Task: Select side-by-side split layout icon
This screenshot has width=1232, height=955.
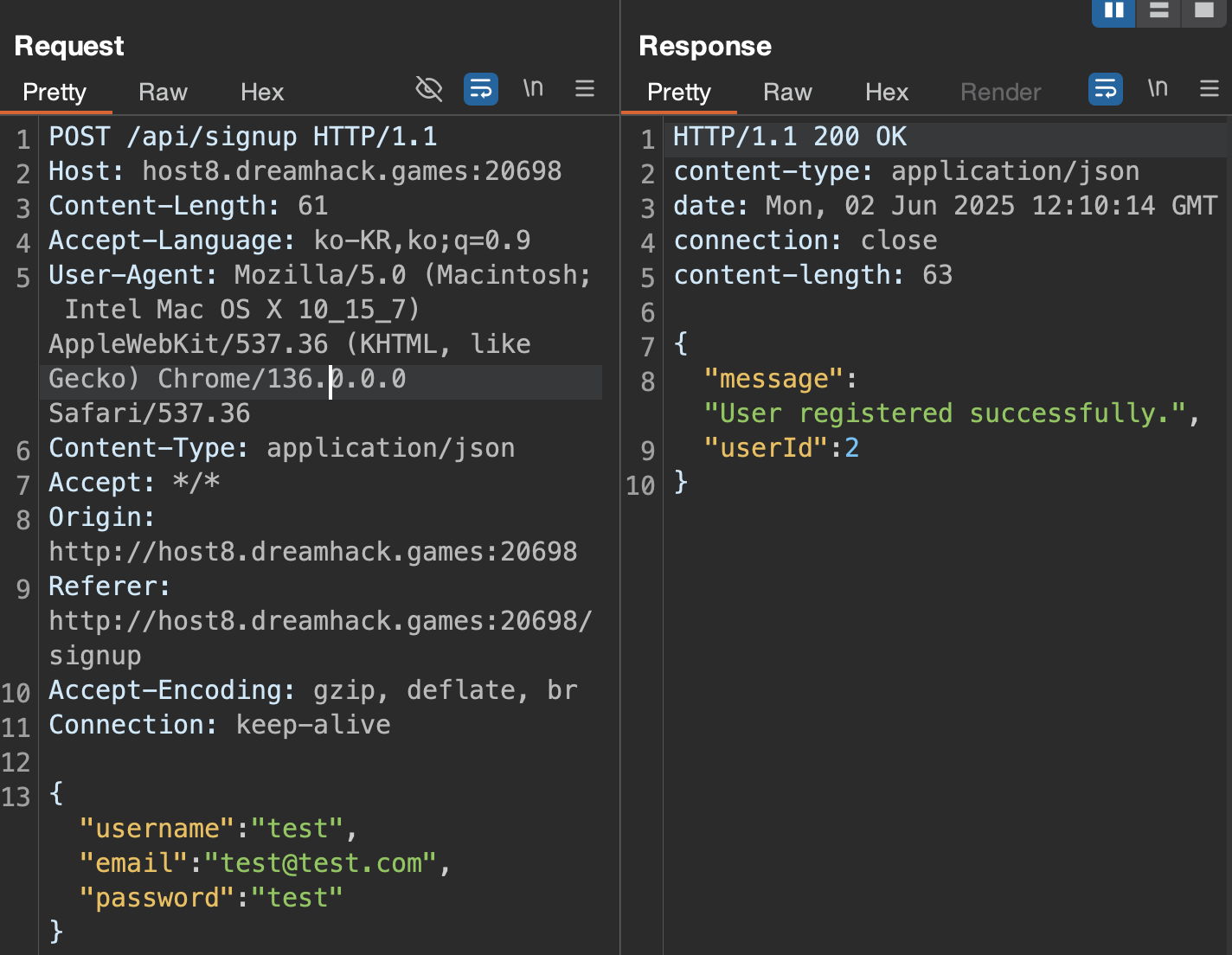Action: tap(1114, 11)
